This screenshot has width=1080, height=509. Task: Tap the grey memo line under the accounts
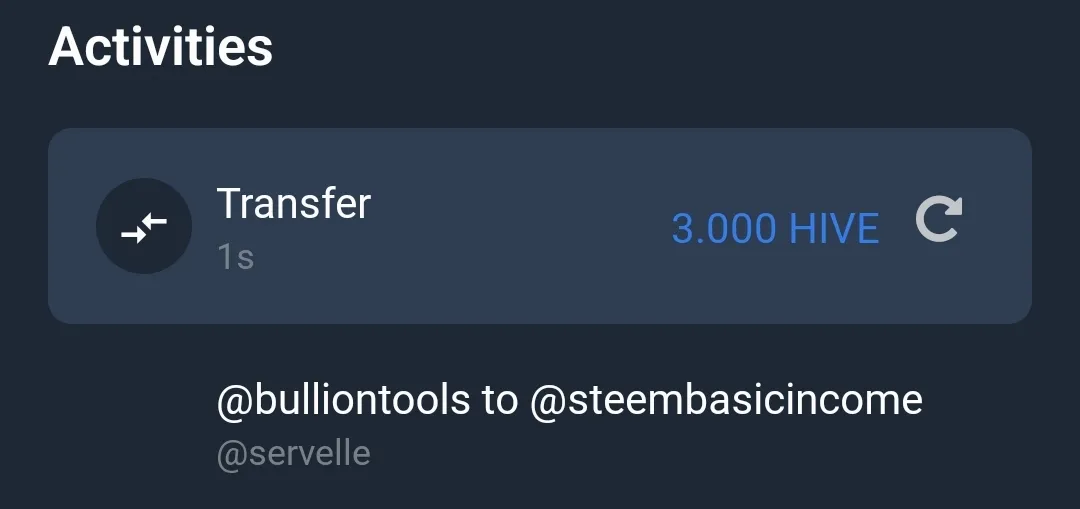coord(294,455)
